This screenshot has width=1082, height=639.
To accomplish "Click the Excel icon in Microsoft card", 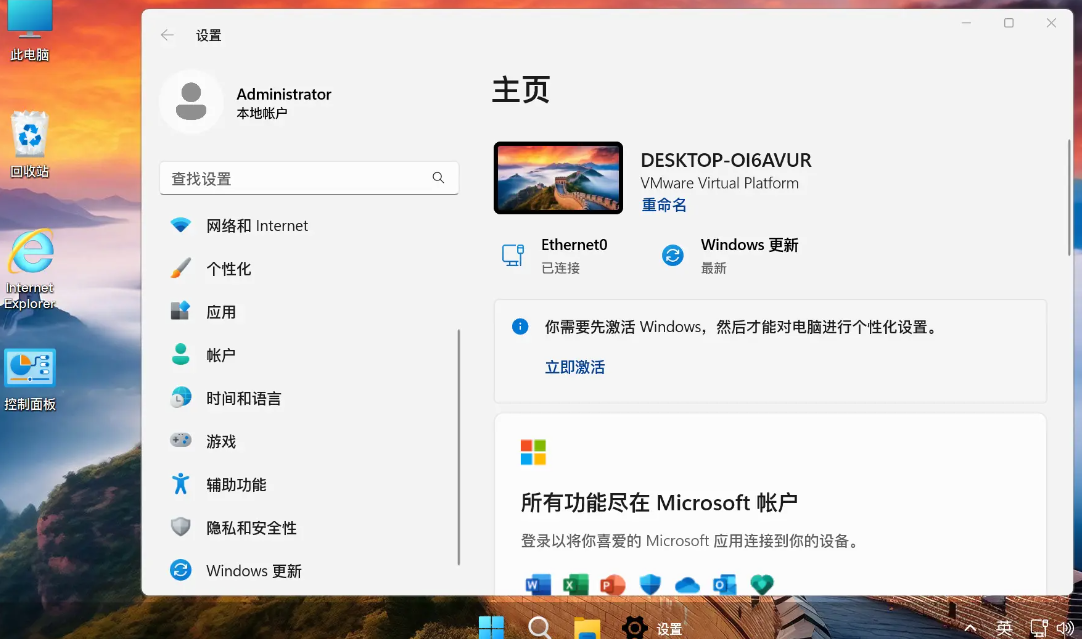I will pyautogui.click(x=576, y=585).
